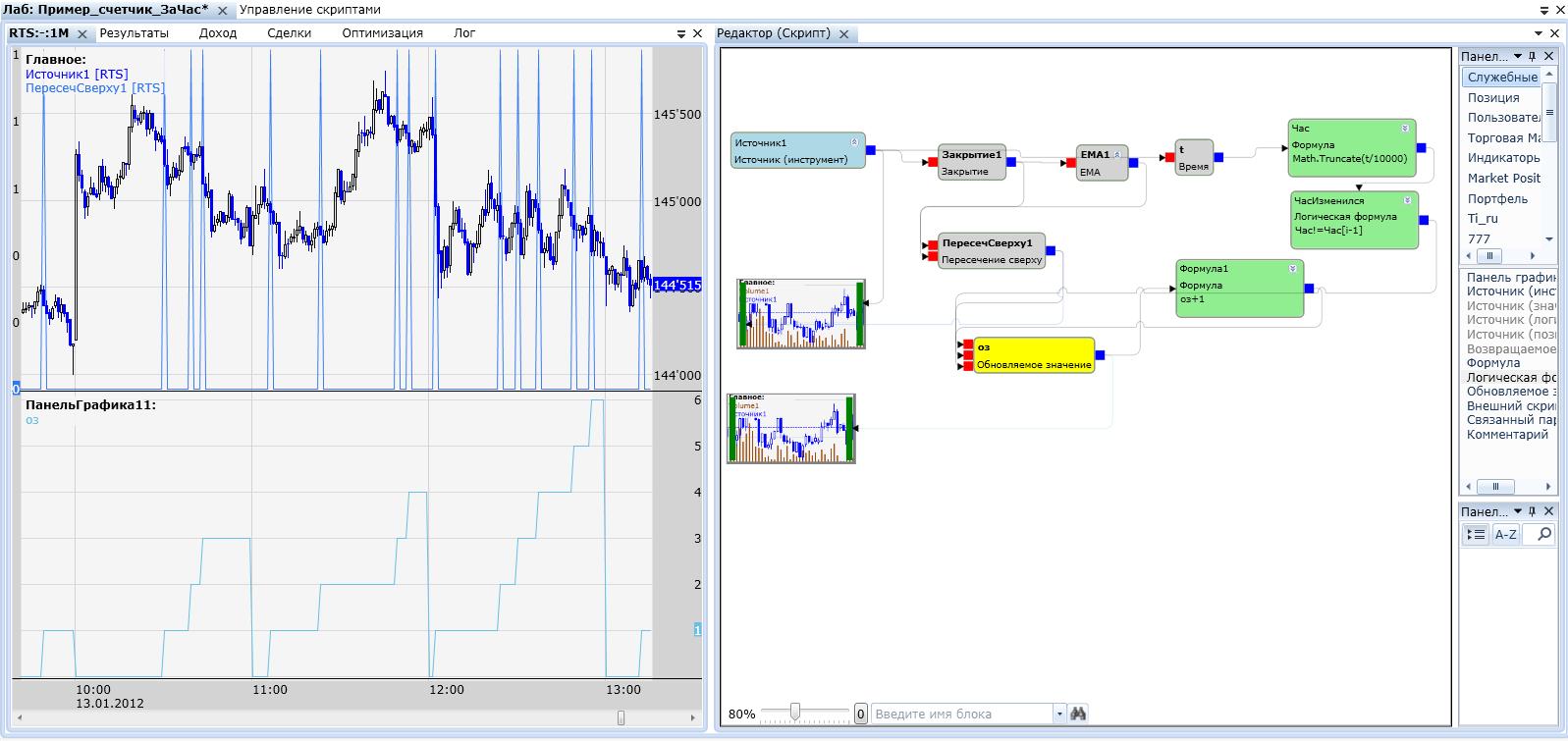1568x741 pixels.
Task: Click the red input port of EMA1 block
Action: pyautogui.click(x=1071, y=163)
